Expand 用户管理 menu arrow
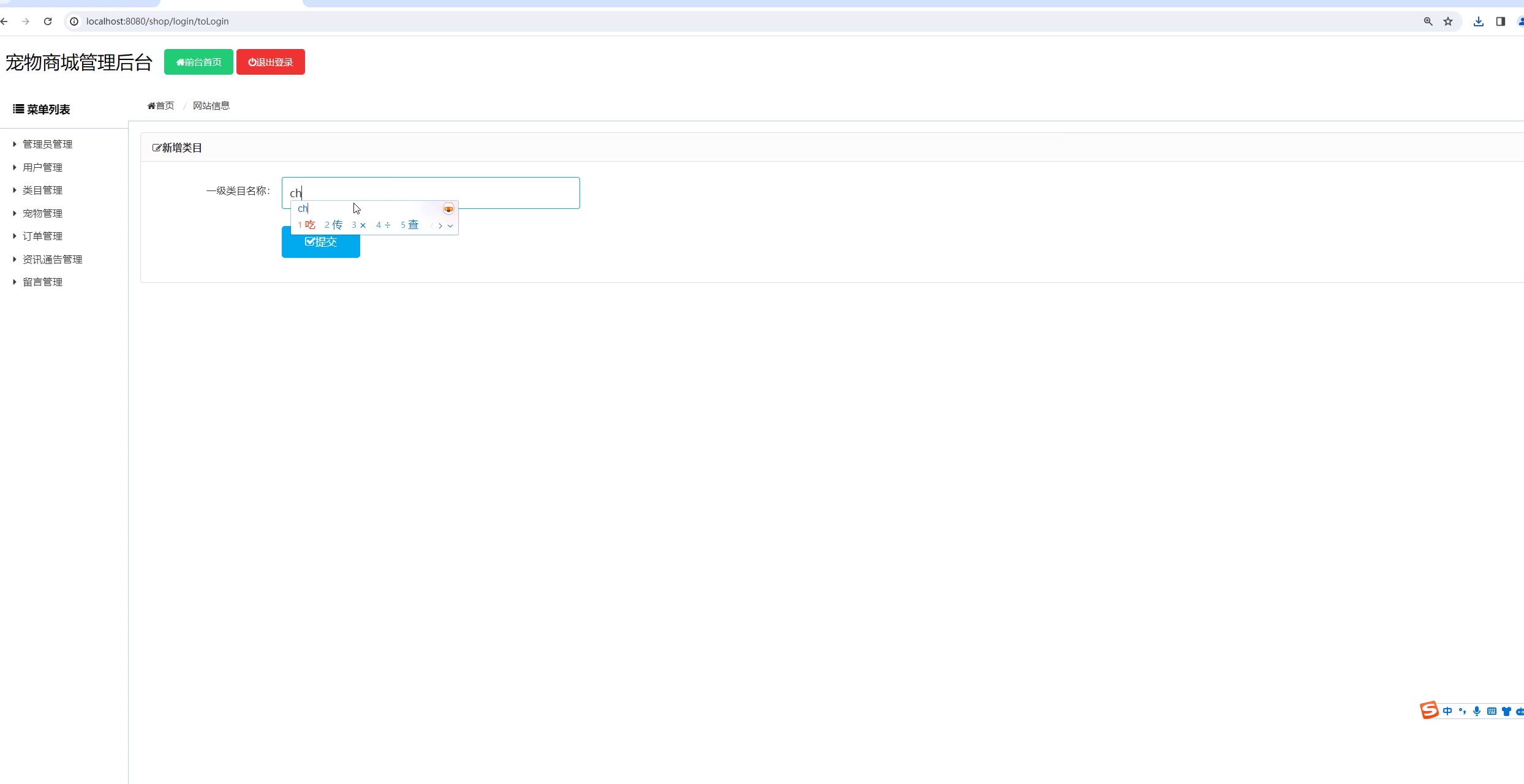This screenshot has width=1524, height=784. pos(14,167)
